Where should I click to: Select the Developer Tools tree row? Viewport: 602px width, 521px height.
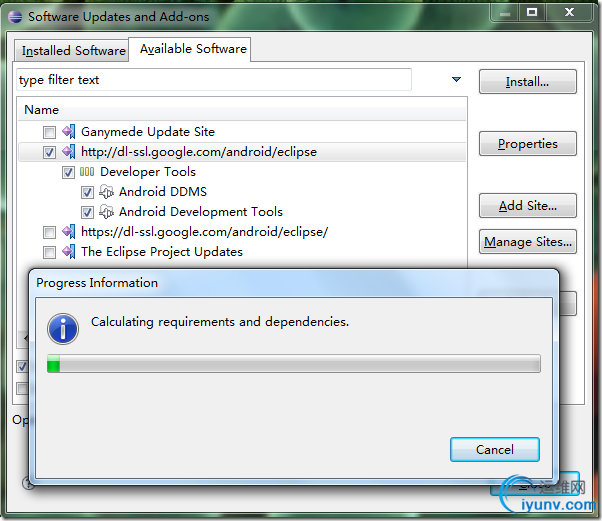tap(148, 172)
